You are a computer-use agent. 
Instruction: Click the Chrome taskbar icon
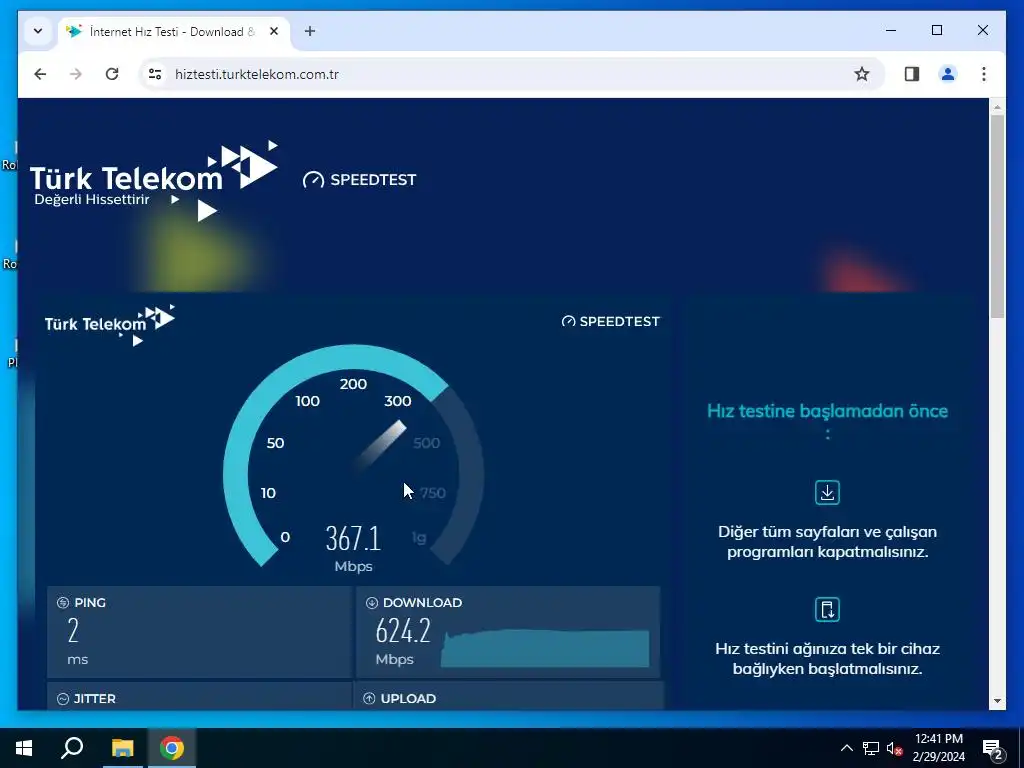[x=172, y=748]
